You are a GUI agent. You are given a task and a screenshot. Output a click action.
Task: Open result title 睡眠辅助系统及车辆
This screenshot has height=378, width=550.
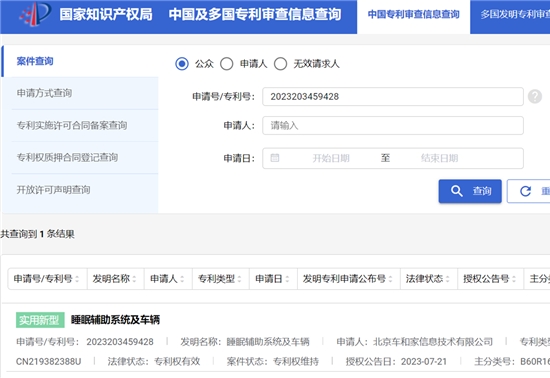pos(115,320)
